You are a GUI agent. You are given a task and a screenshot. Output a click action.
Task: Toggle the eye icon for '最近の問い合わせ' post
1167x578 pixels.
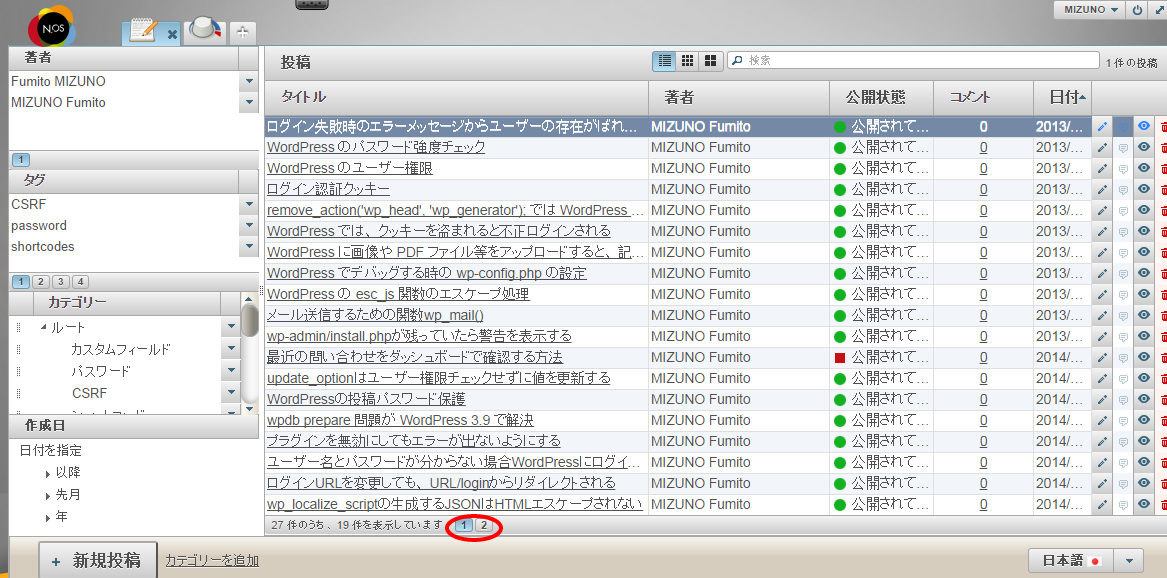[x=1144, y=357]
